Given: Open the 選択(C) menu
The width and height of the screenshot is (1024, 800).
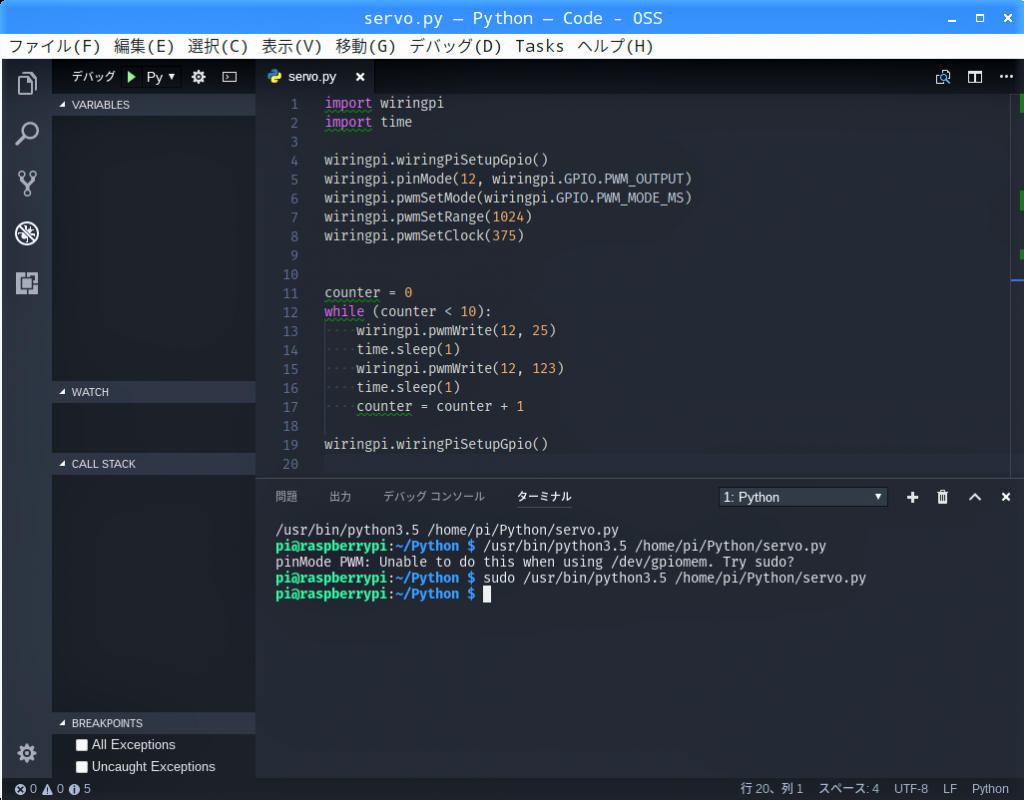Looking at the screenshot, I should tap(217, 46).
